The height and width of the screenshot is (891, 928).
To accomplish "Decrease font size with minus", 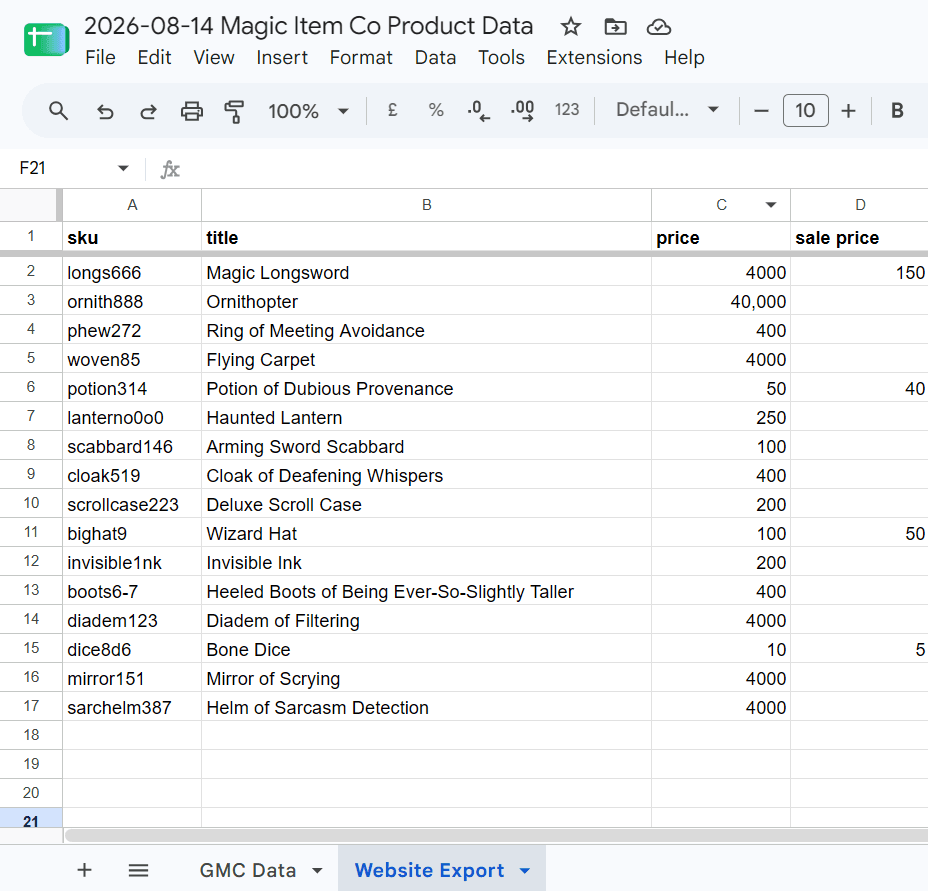I will coord(761,111).
